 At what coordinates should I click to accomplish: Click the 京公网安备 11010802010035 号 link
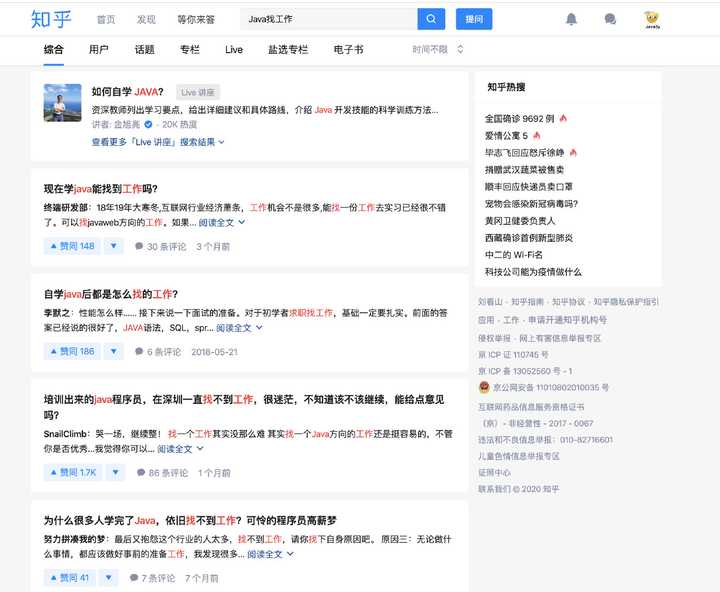click(551, 387)
